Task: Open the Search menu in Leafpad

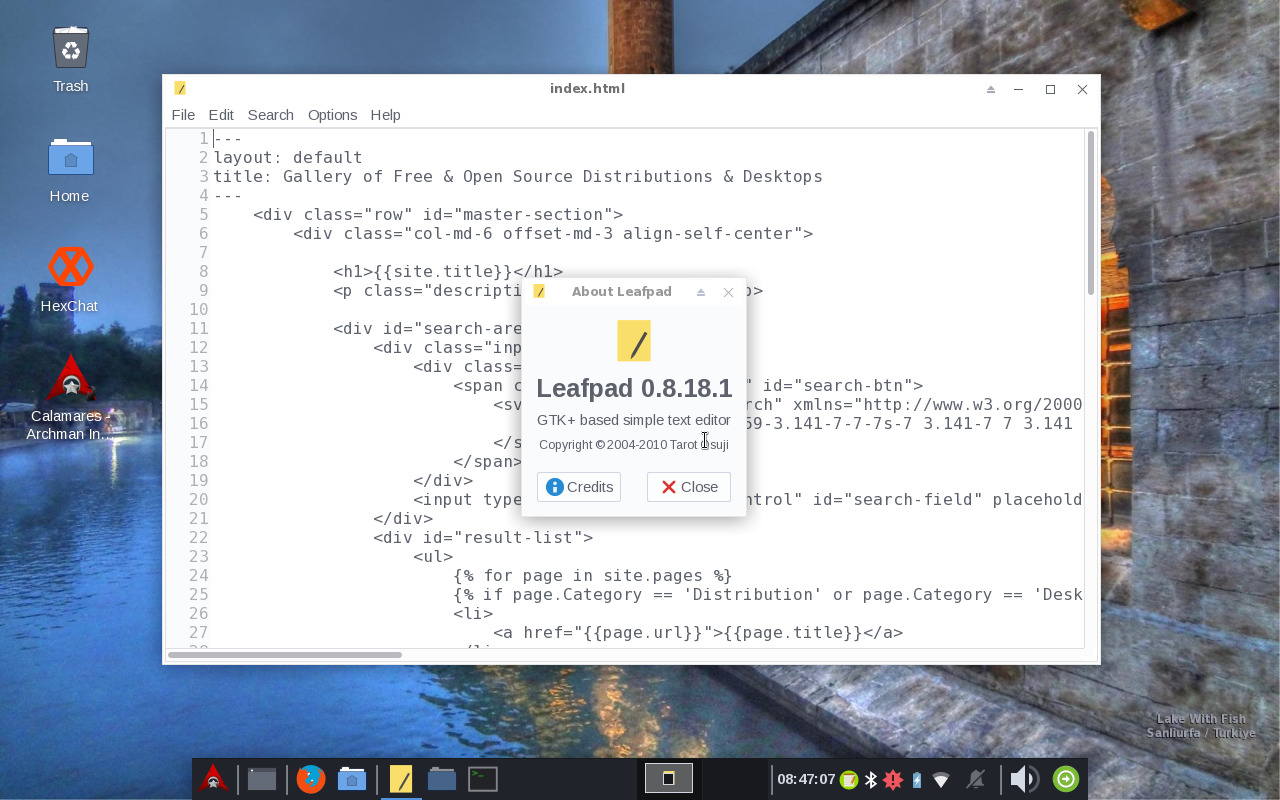Action: (x=270, y=115)
